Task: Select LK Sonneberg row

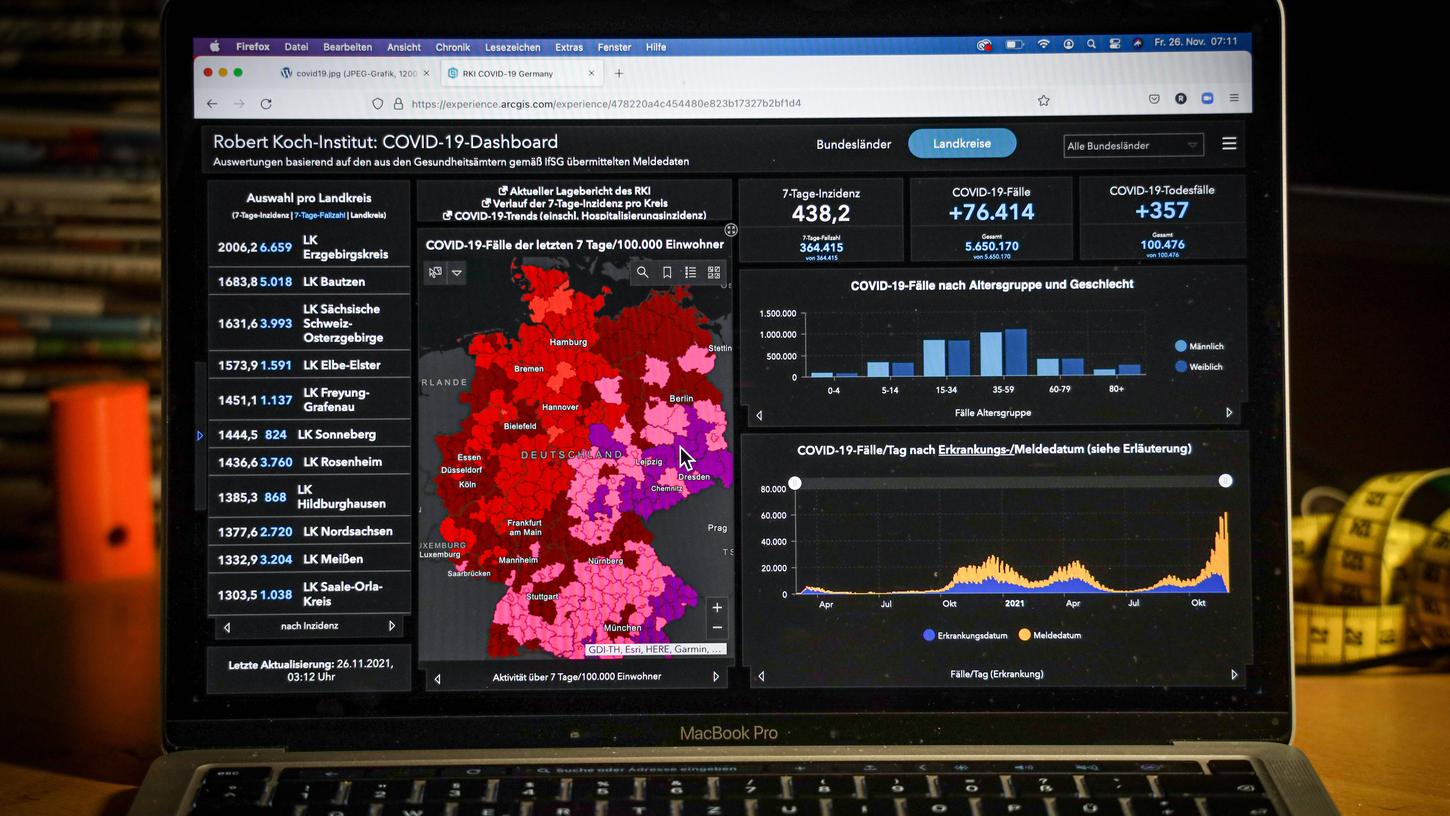Action: (x=309, y=434)
